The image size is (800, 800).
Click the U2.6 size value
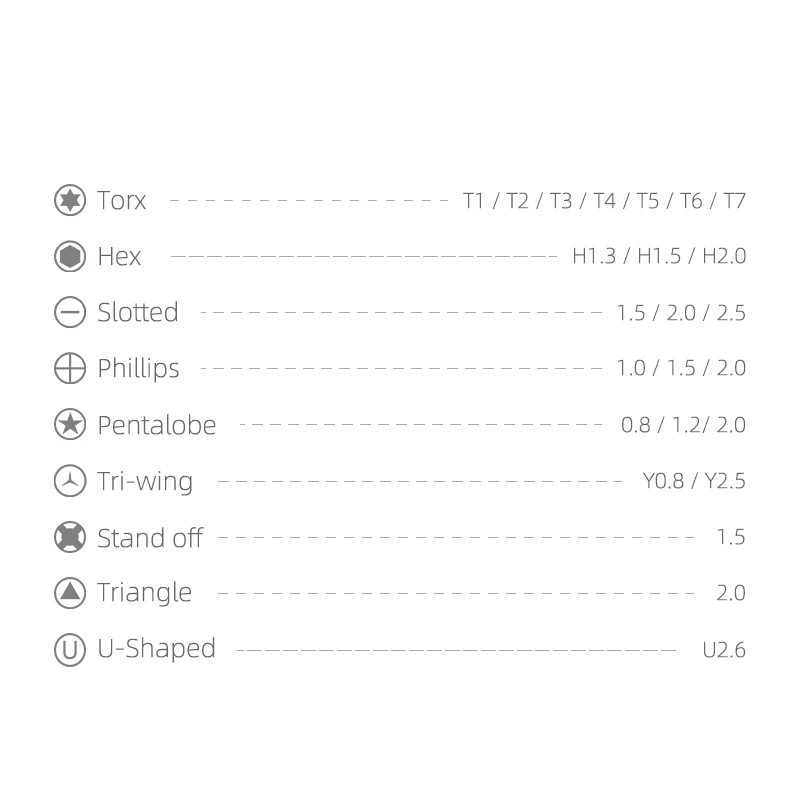[x=724, y=650]
